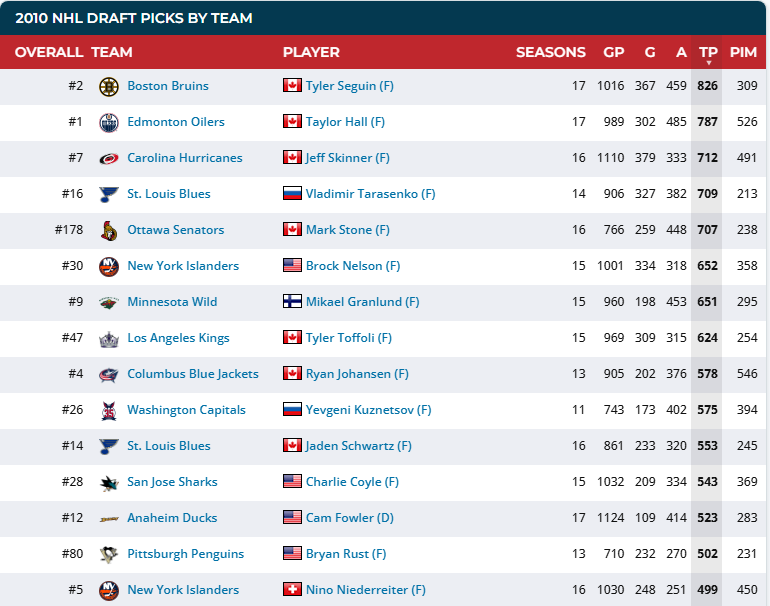The width and height of the screenshot is (770, 606).
Task: Sort the table by TP column
Action: tap(708, 52)
